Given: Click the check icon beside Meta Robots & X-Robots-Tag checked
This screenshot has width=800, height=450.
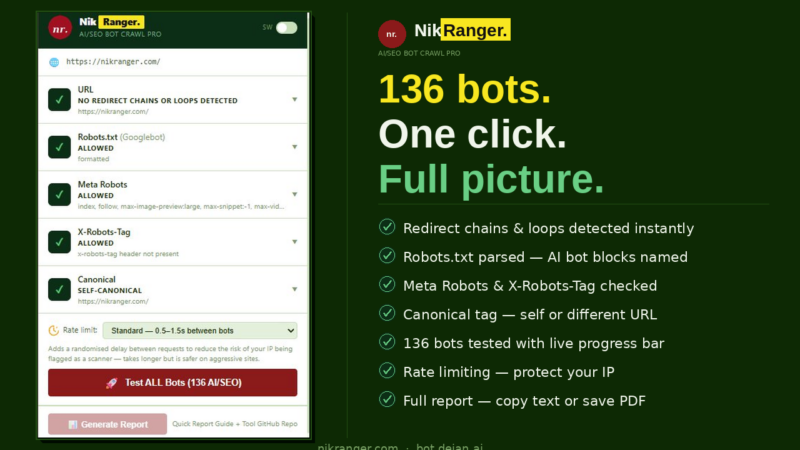Looking at the screenshot, I should coord(387,284).
